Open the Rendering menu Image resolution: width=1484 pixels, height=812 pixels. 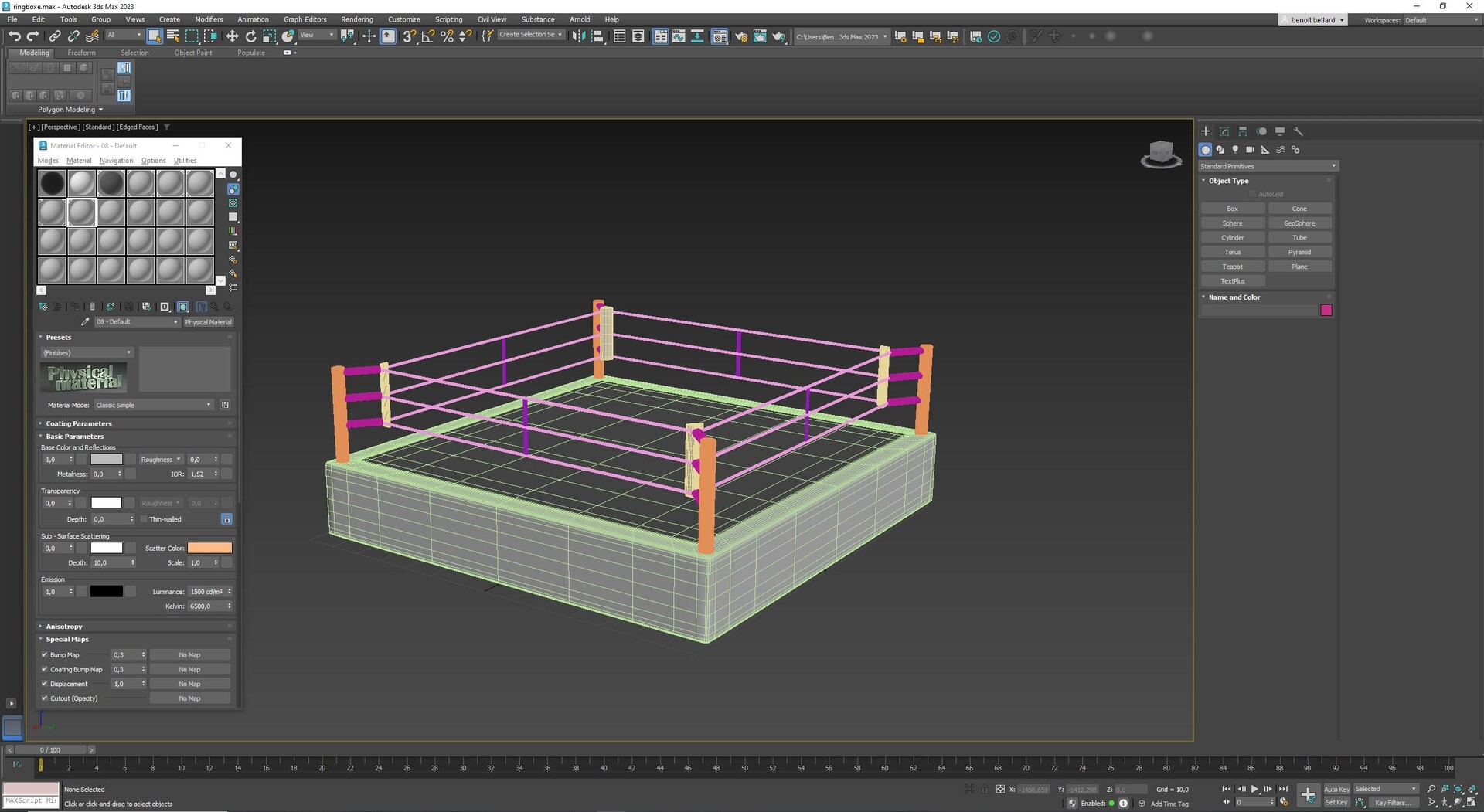pyautogui.click(x=356, y=19)
